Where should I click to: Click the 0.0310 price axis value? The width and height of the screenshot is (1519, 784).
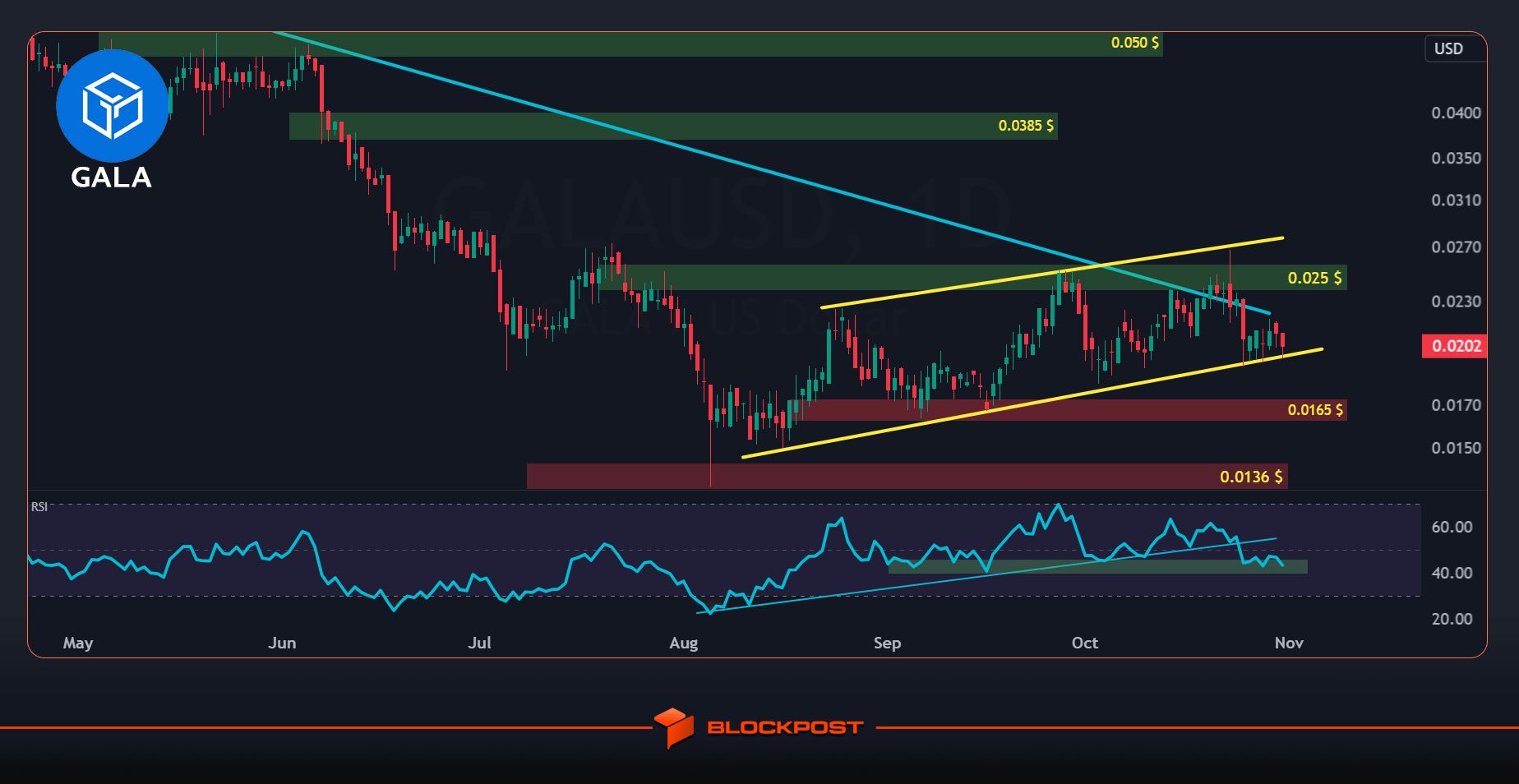point(1457,201)
